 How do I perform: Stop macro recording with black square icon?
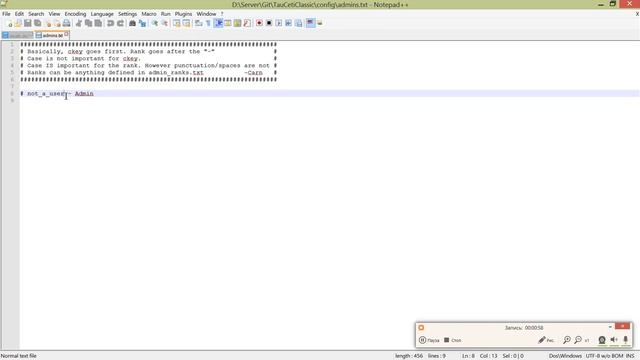point(269,23)
